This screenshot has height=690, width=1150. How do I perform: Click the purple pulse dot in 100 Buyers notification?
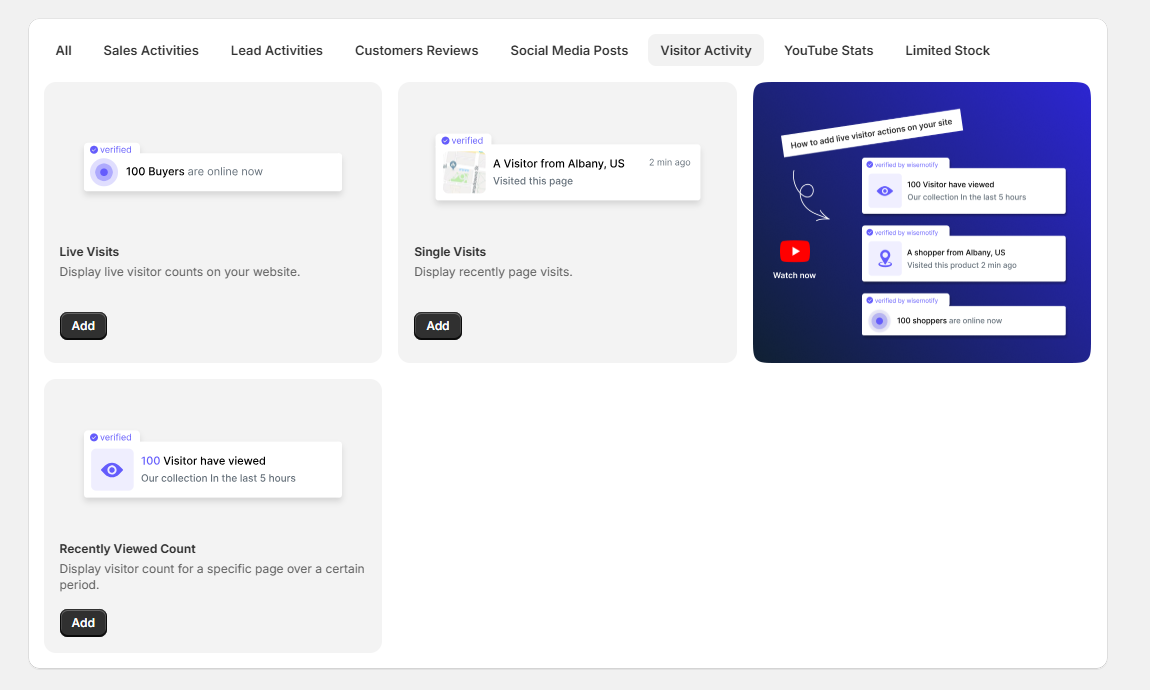(x=104, y=172)
